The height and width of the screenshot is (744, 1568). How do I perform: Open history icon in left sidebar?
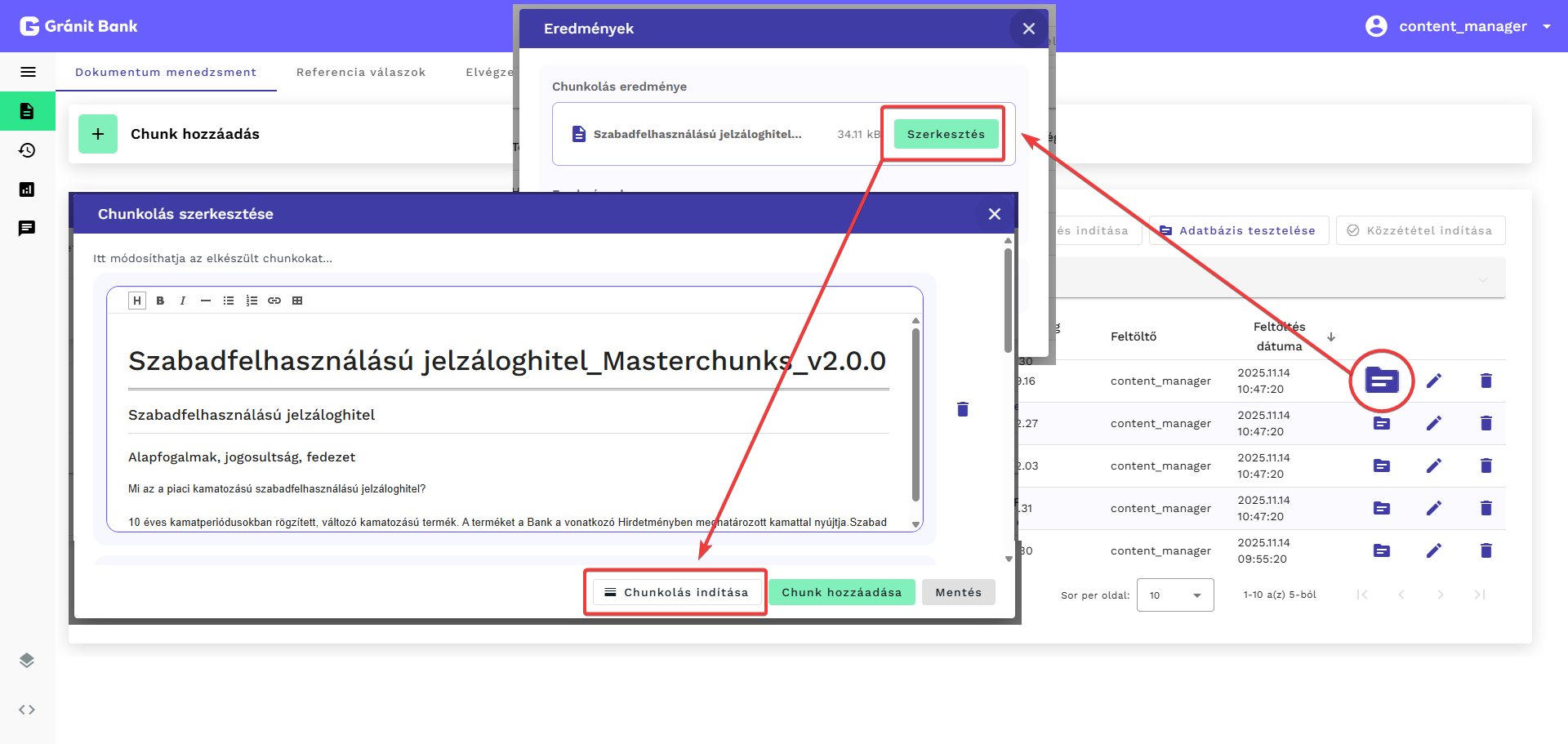pyautogui.click(x=27, y=150)
